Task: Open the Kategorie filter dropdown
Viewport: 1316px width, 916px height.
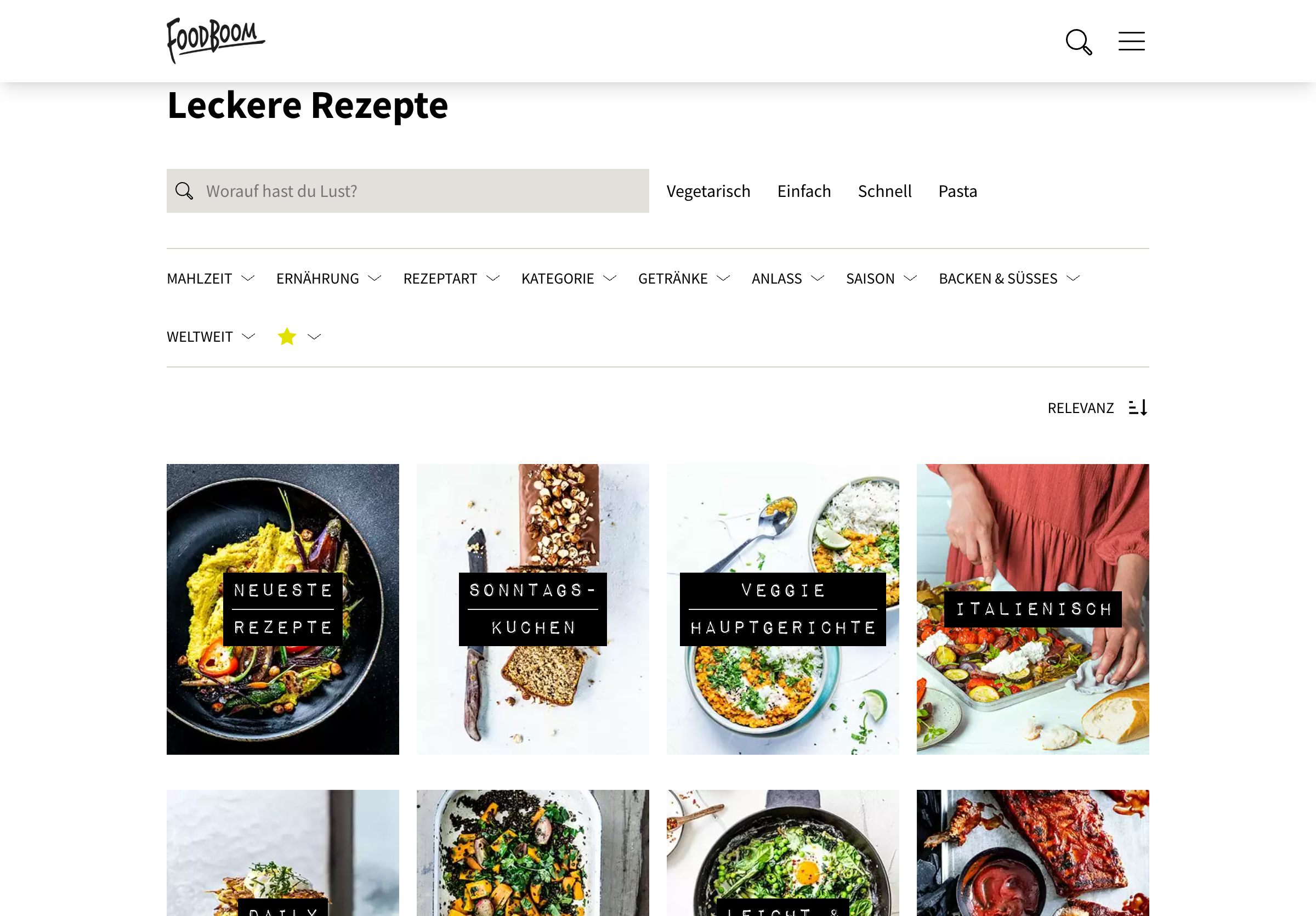Action: (x=569, y=279)
